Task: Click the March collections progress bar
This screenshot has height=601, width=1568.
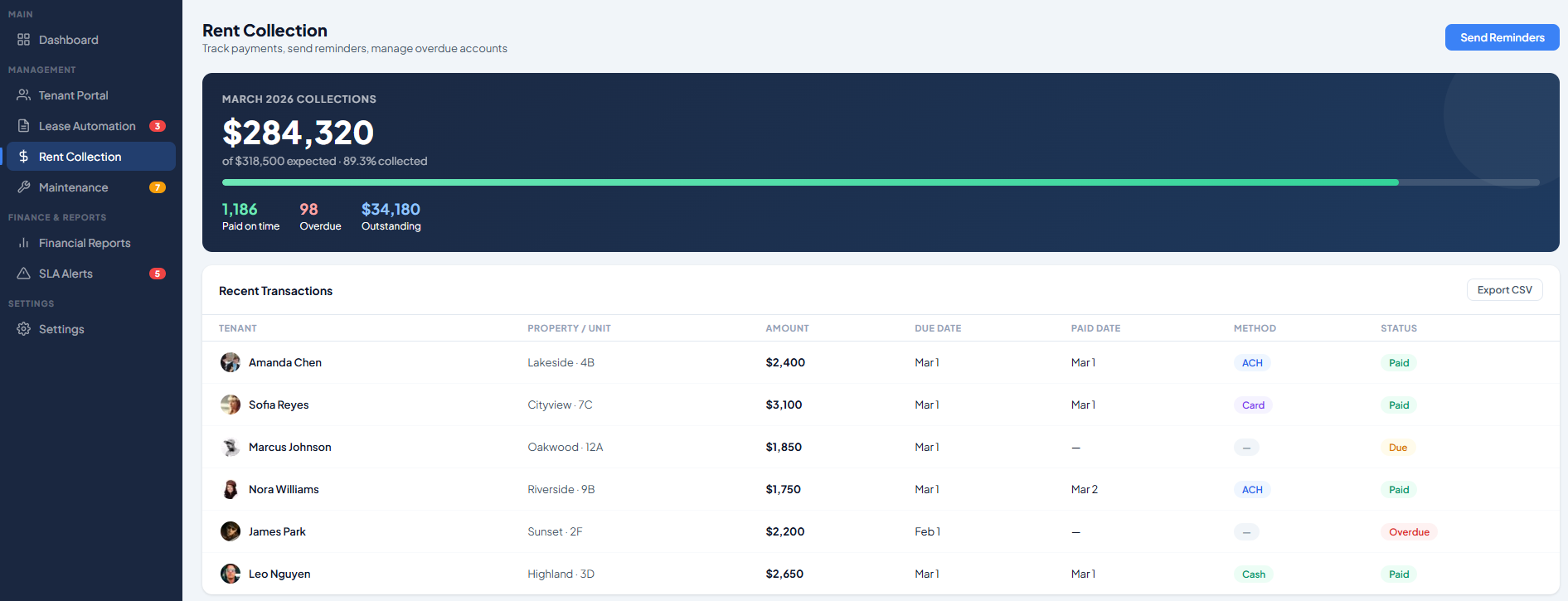Action: (x=881, y=182)
